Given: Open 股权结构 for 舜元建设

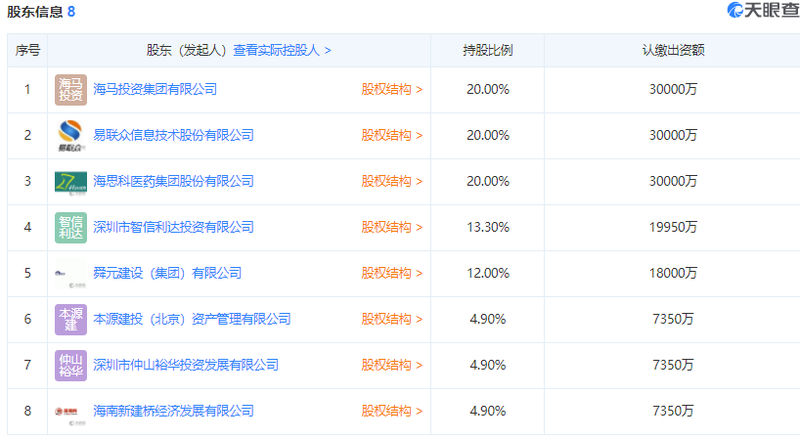Looking at the screenshot, I should click(x=392, y=273).
